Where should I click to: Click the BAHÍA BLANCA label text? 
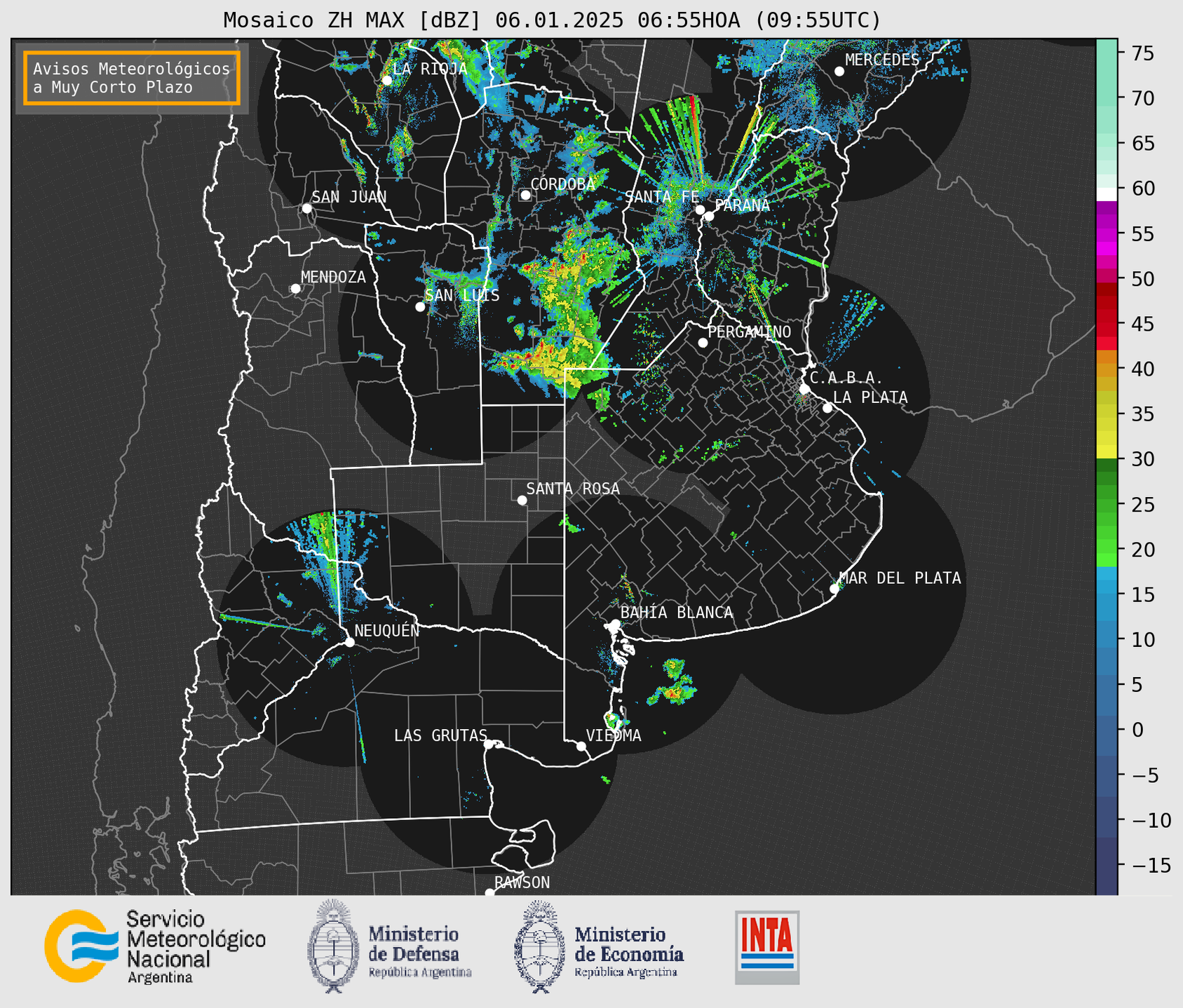click(x=677, y=613)
